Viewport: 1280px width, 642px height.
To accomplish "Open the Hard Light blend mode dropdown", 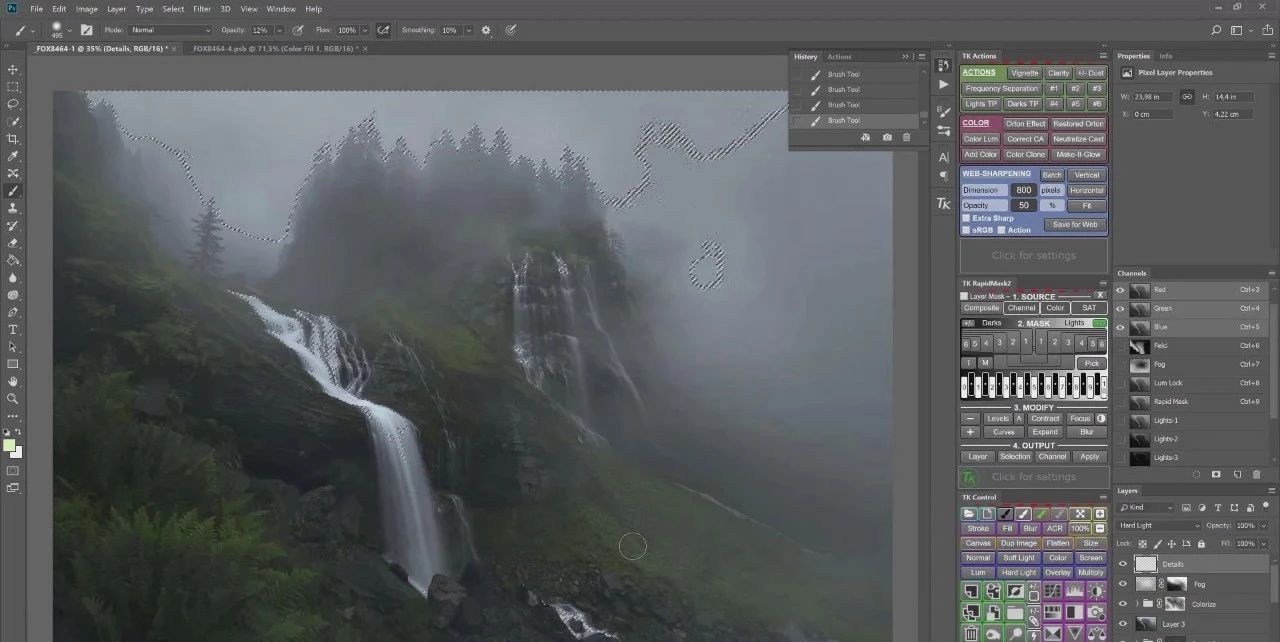I will point(1158,525).
